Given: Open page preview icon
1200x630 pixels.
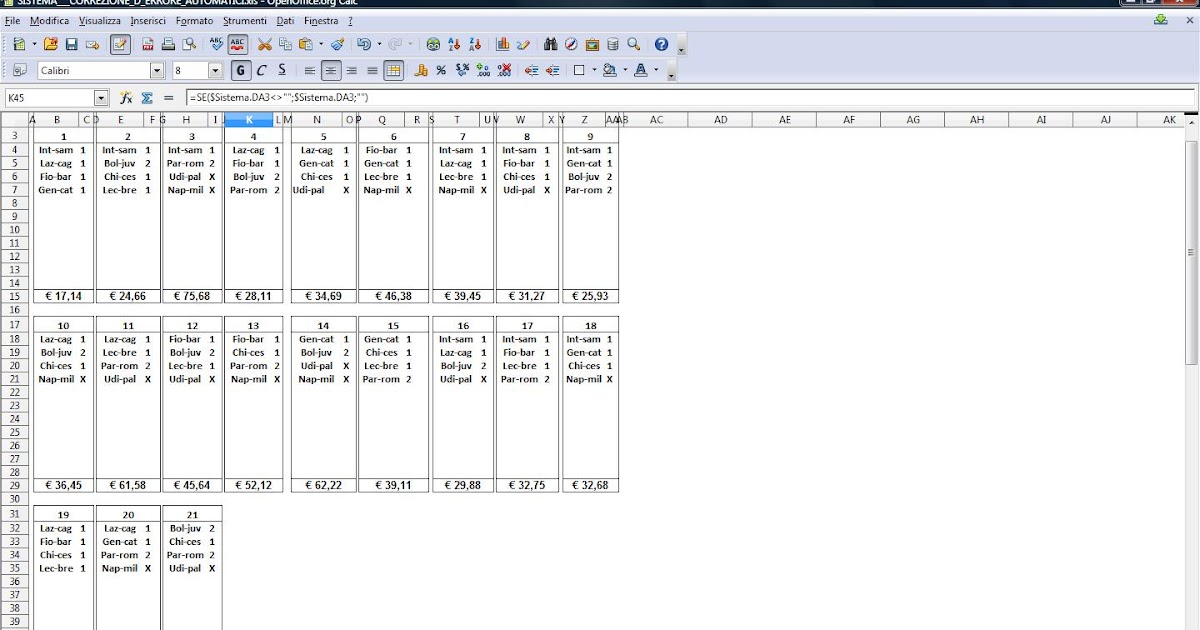Looking at the screenshot, I should coord(189,44).
